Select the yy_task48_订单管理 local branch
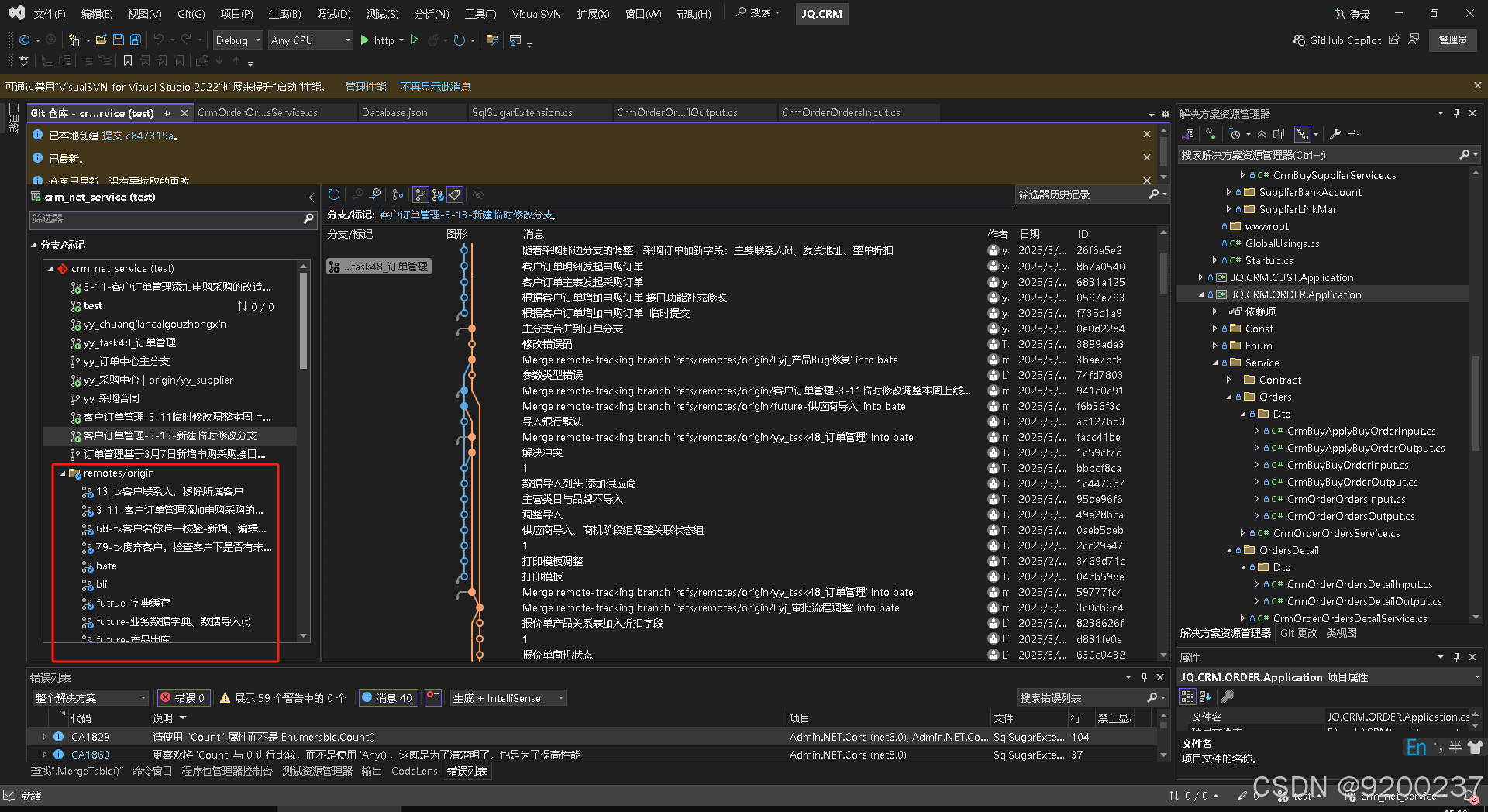The height and width of the screenshot is (812, 1488). 129,342
